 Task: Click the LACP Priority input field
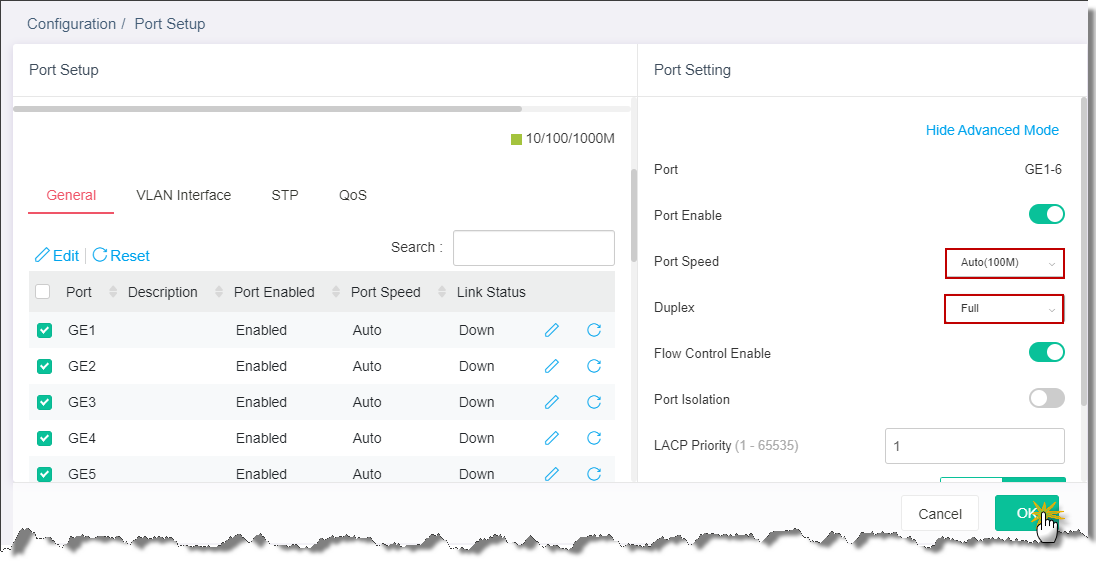[975, 446]
